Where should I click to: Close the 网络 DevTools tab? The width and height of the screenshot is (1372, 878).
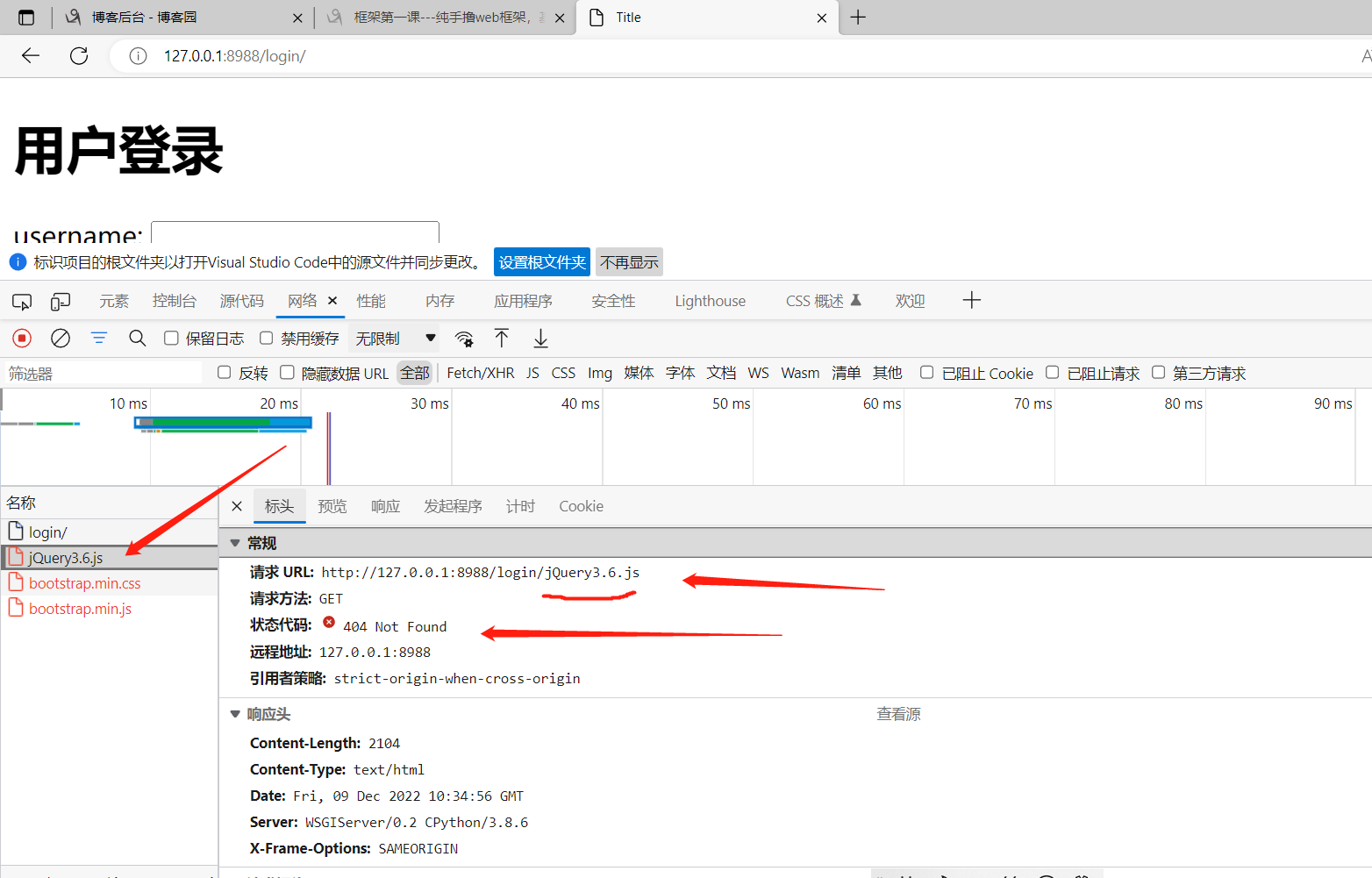click(x=332, y=301)
